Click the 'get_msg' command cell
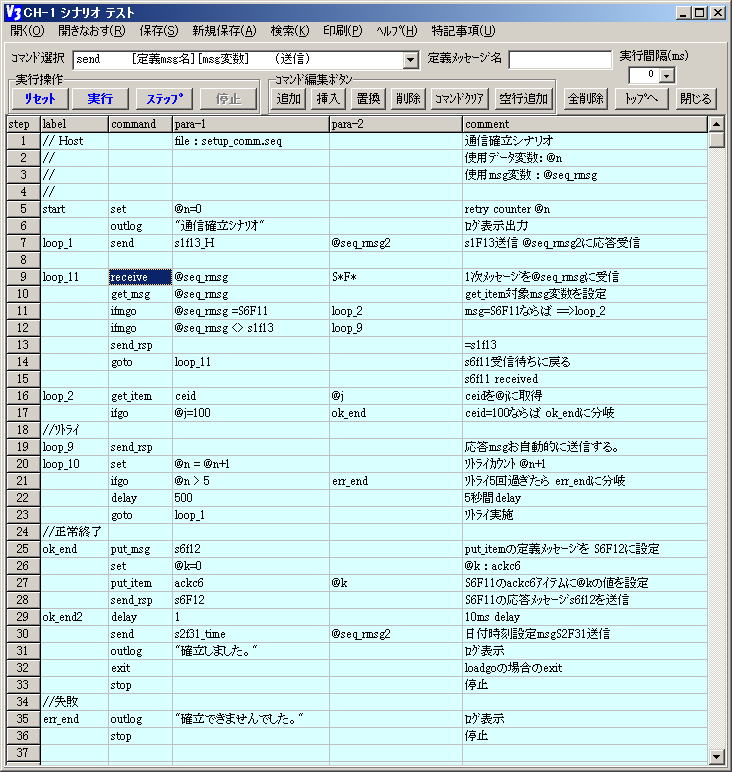Screen dimensions: 732x772 click(x=140, y=294)
